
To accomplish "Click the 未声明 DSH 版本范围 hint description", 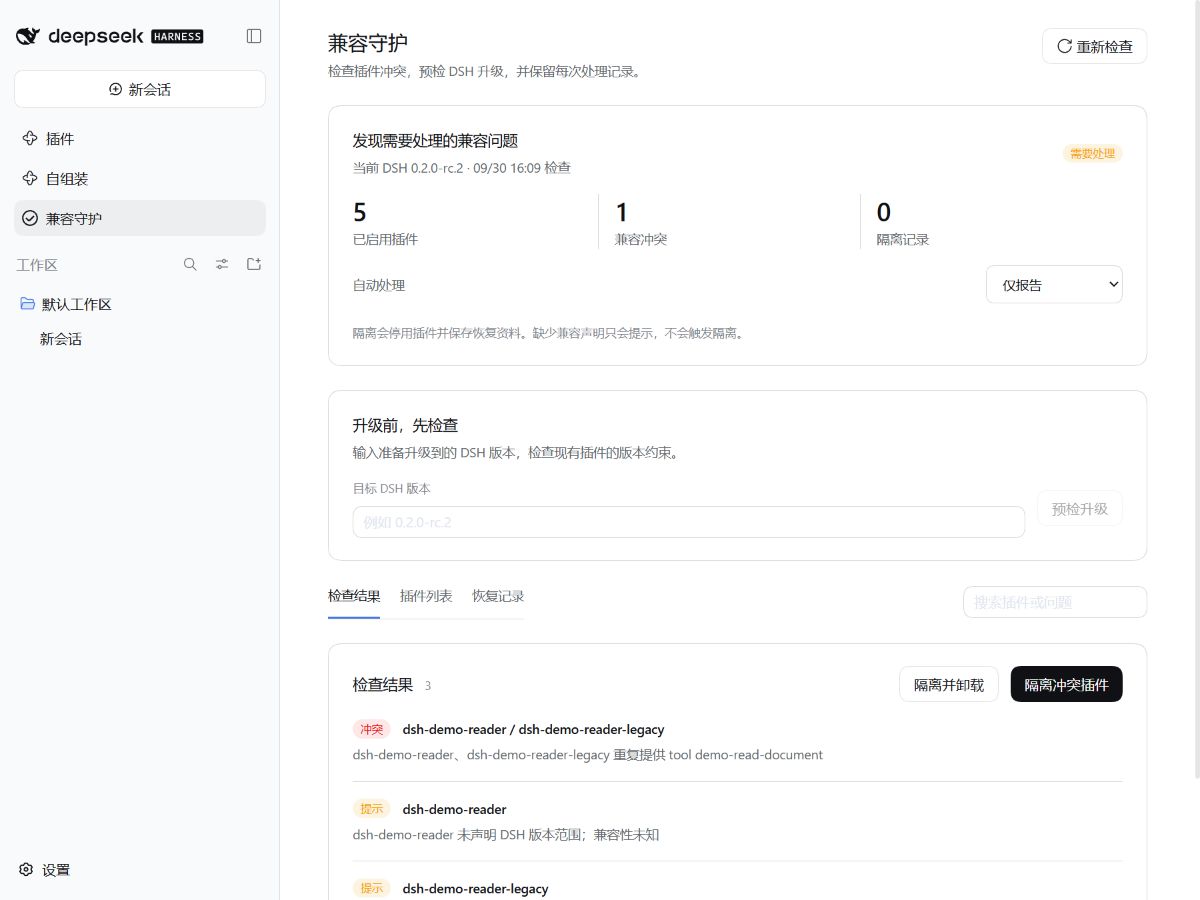I will pyautogui.click(x=505, y=834).
